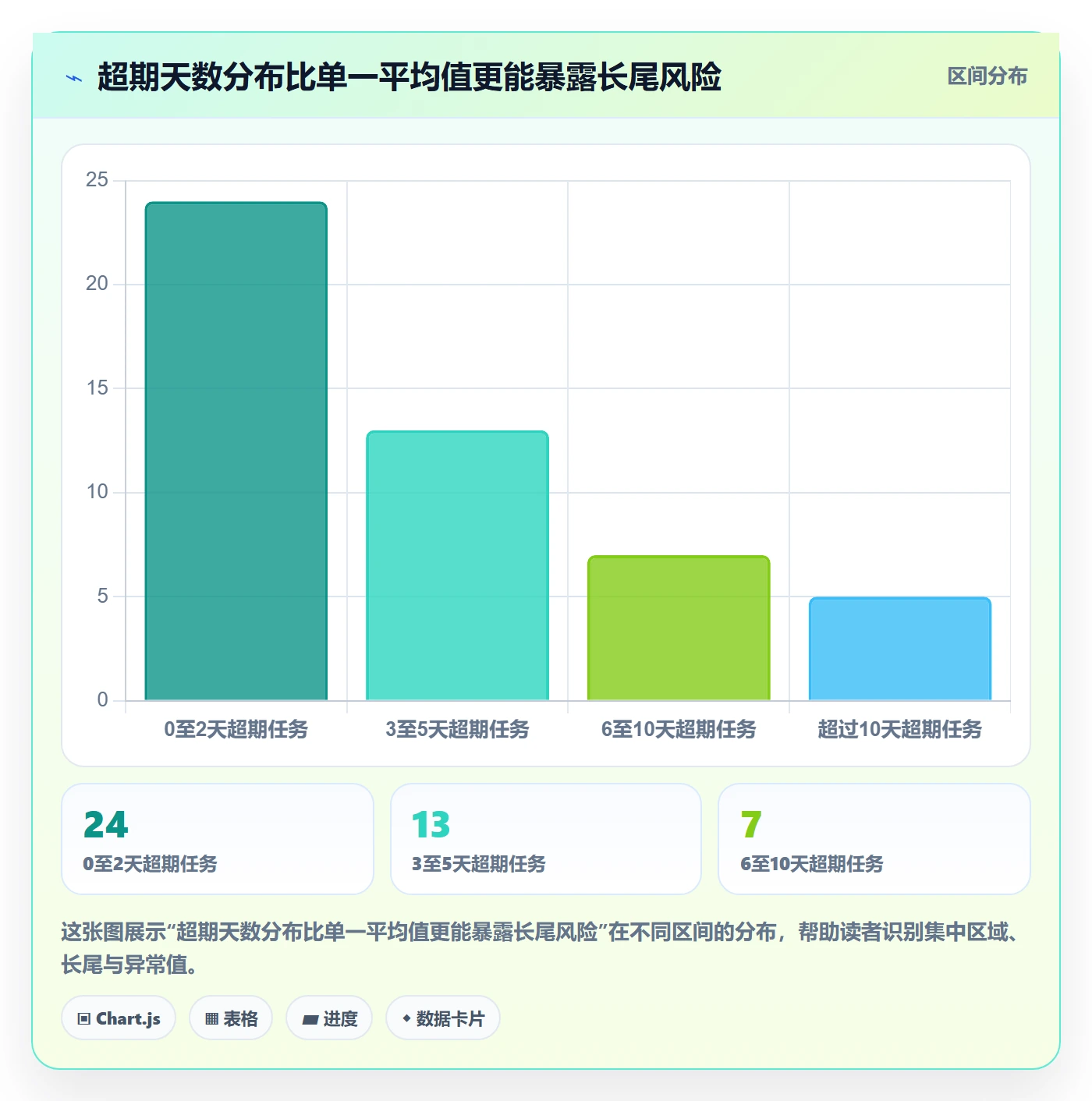Click the x-axis label 0至2天超期任务
The width and height of the screenshot is (1092, 1101).
coord(236,729)
